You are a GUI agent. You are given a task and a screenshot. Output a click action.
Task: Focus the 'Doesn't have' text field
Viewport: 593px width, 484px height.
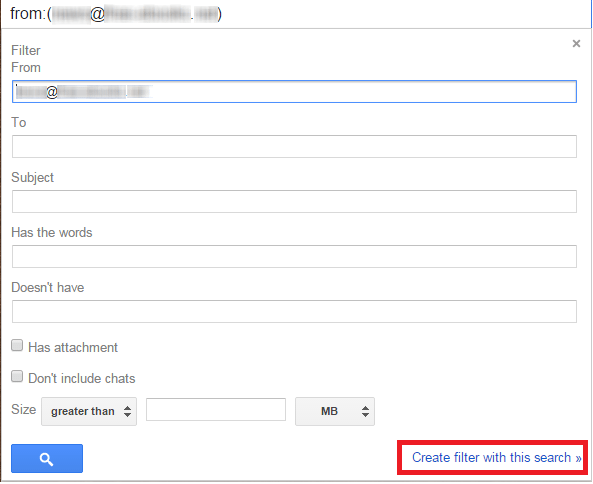(294, 312)
